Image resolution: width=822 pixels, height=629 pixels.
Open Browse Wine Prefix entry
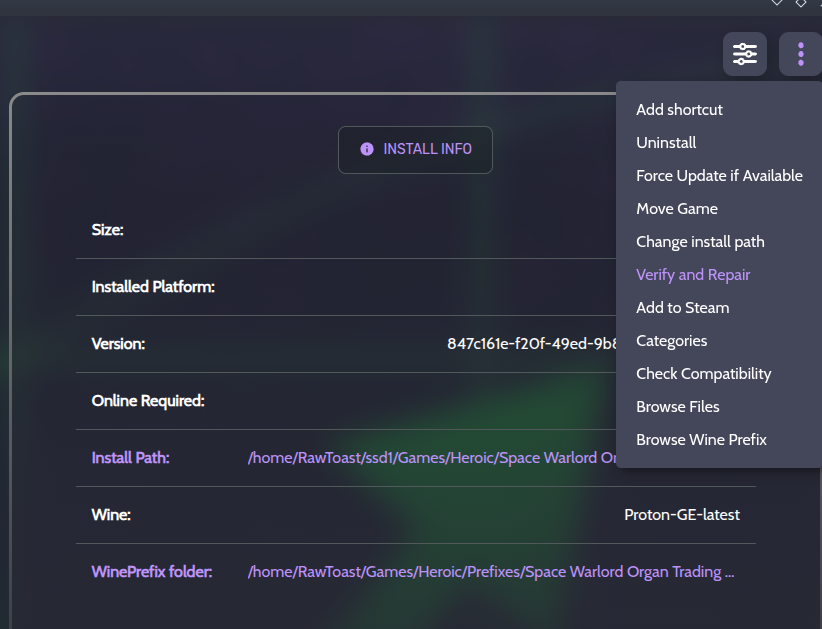pyautogui.click(x=701, y=440)
